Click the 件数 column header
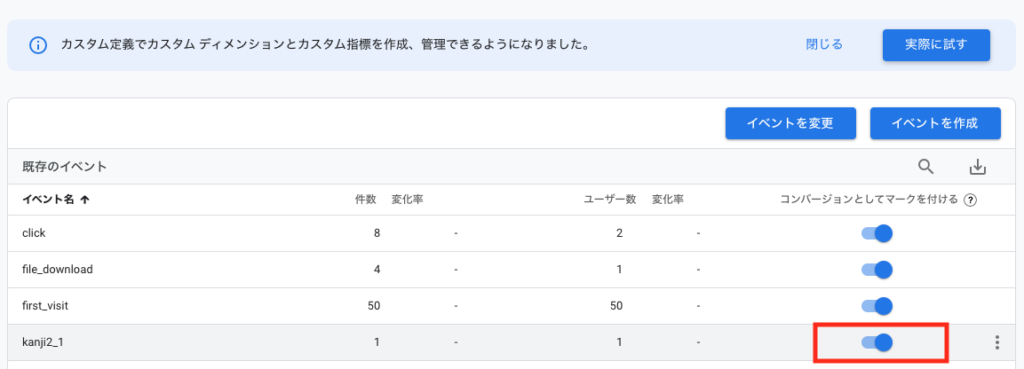1024x369 pixels. click(x=366, y=200)
